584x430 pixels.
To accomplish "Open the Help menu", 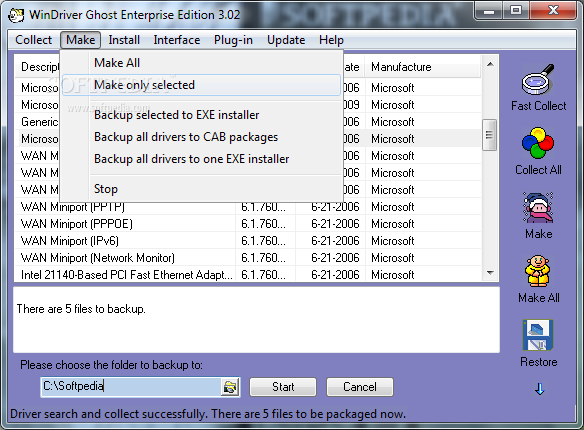I will (331, 40).
